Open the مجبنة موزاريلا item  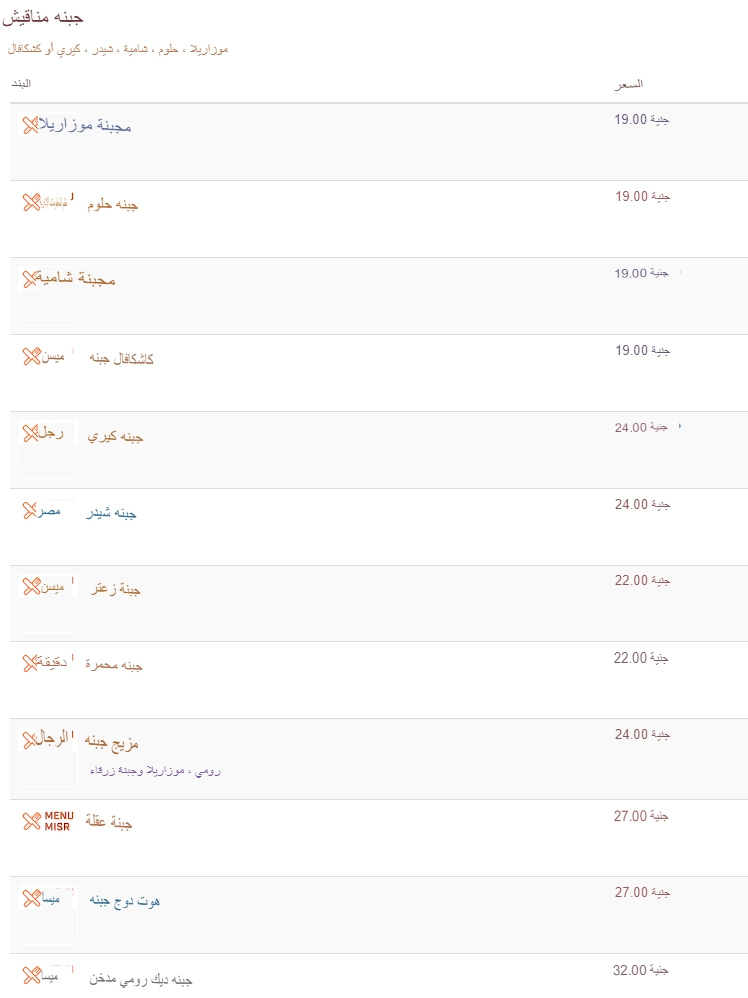tap(85, 125)
